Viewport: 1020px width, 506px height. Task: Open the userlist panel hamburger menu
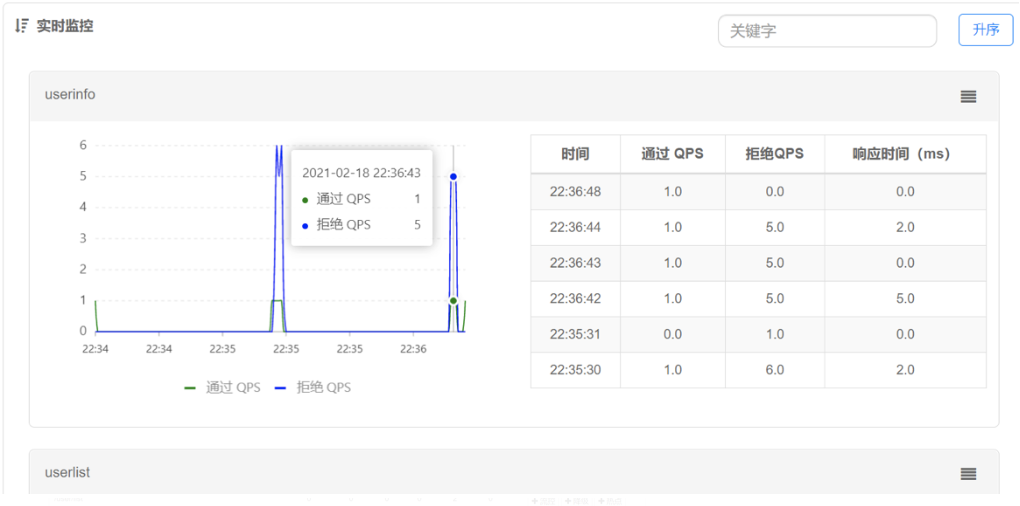pos(968,474)
